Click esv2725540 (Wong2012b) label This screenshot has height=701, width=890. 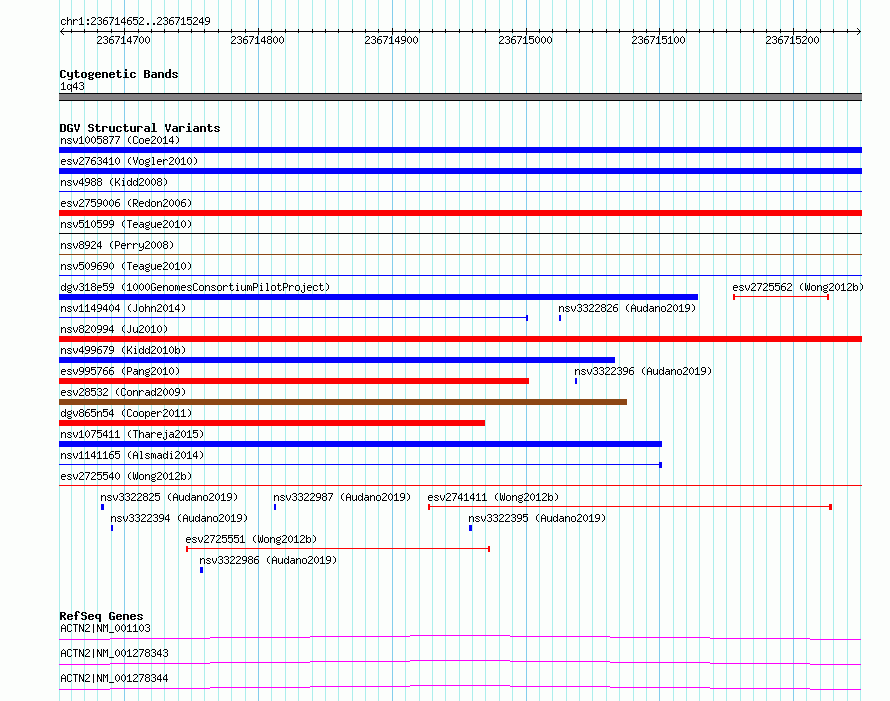(126, 476)
